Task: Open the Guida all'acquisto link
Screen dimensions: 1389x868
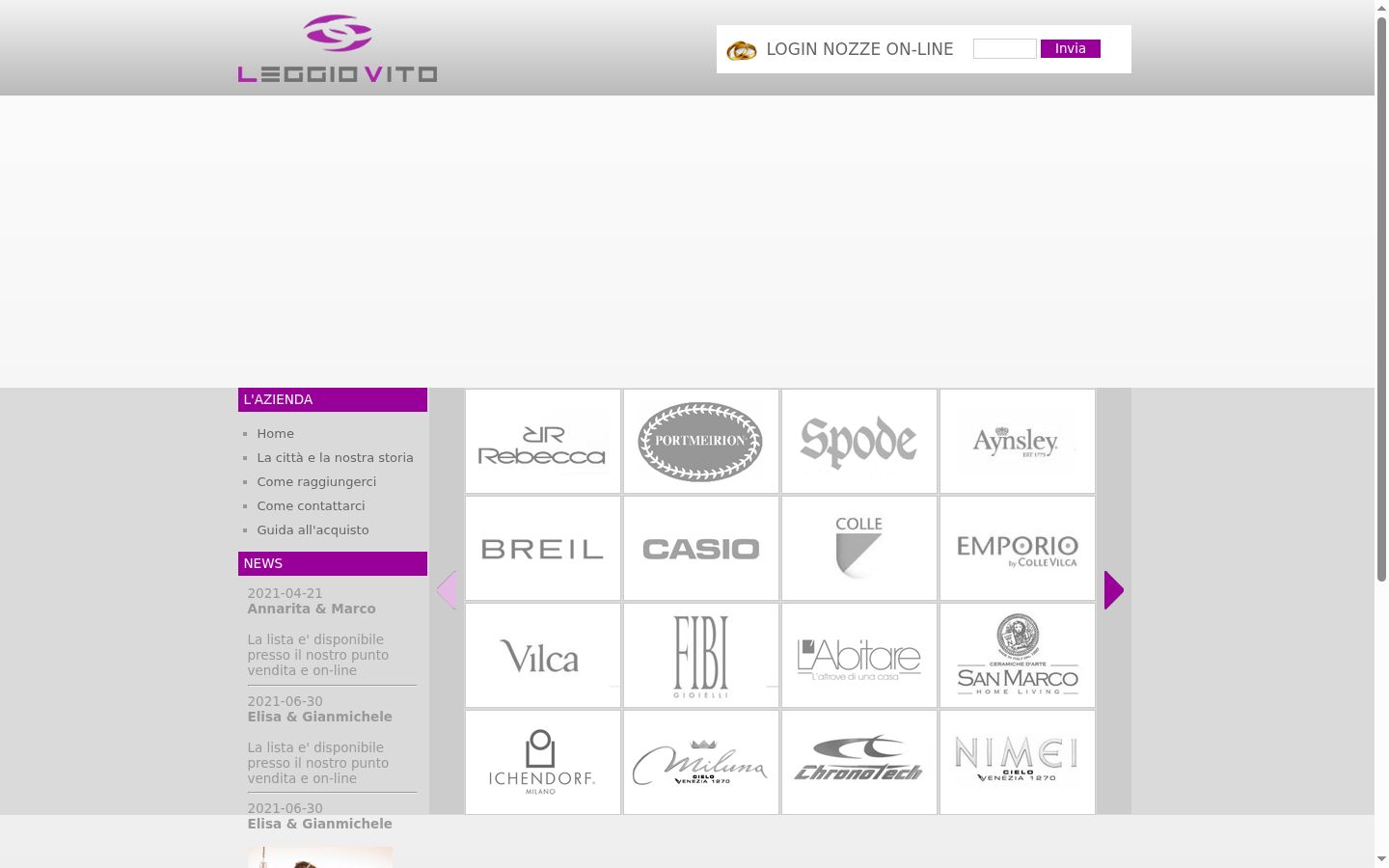Action: (313, 530)
